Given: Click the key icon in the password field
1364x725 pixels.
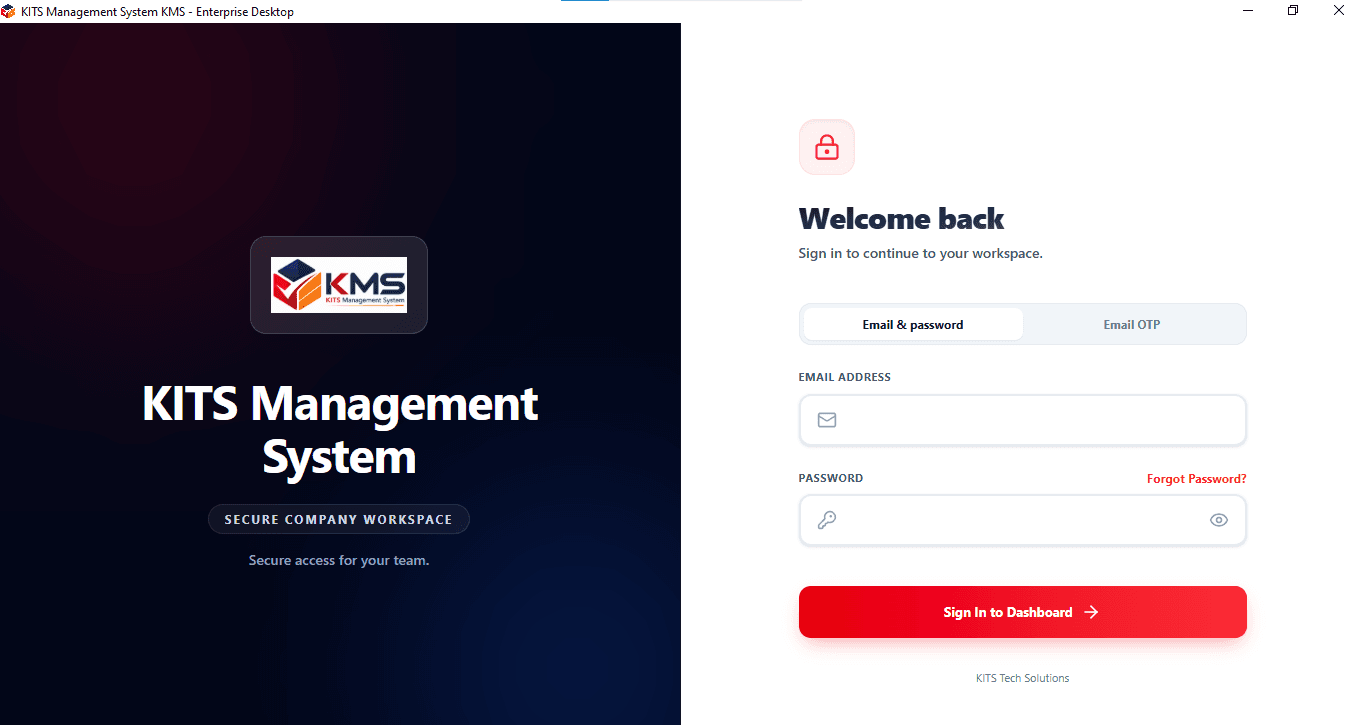Looking at the screenshot, I should click(x=827, y=520).
